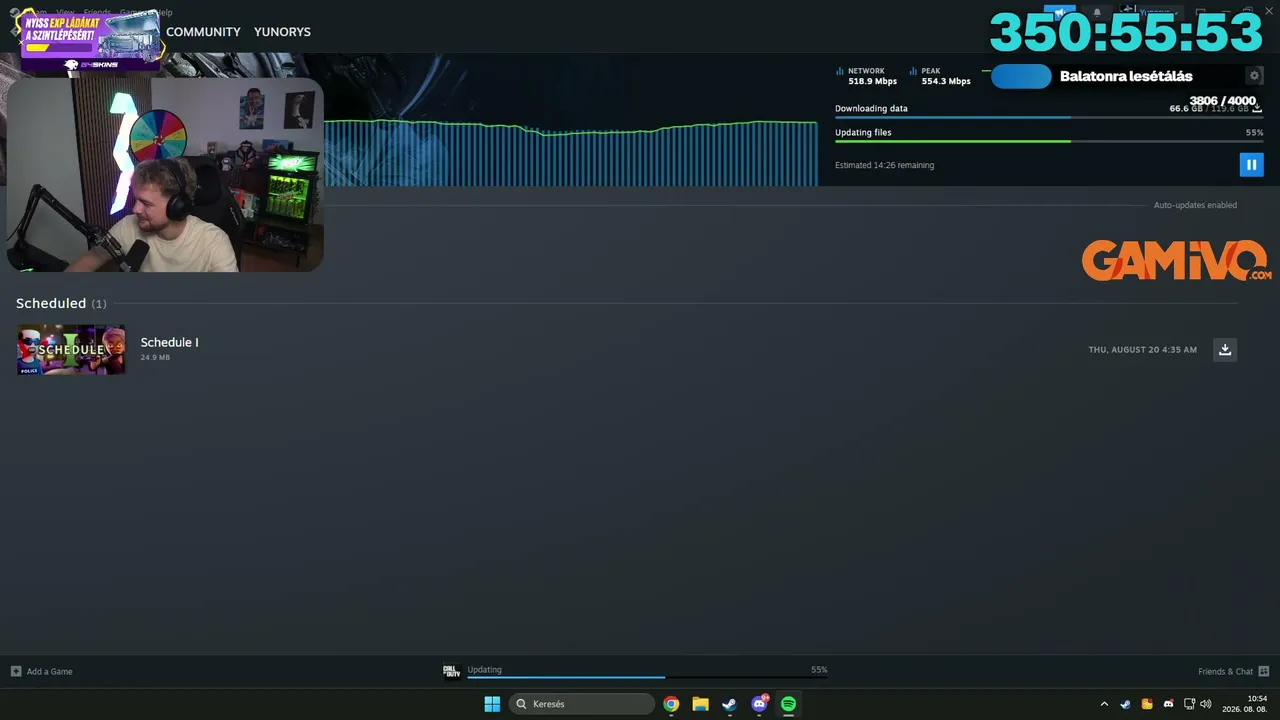Click Add a Game
1280x720 pixels.
click(x=42, y=671)
